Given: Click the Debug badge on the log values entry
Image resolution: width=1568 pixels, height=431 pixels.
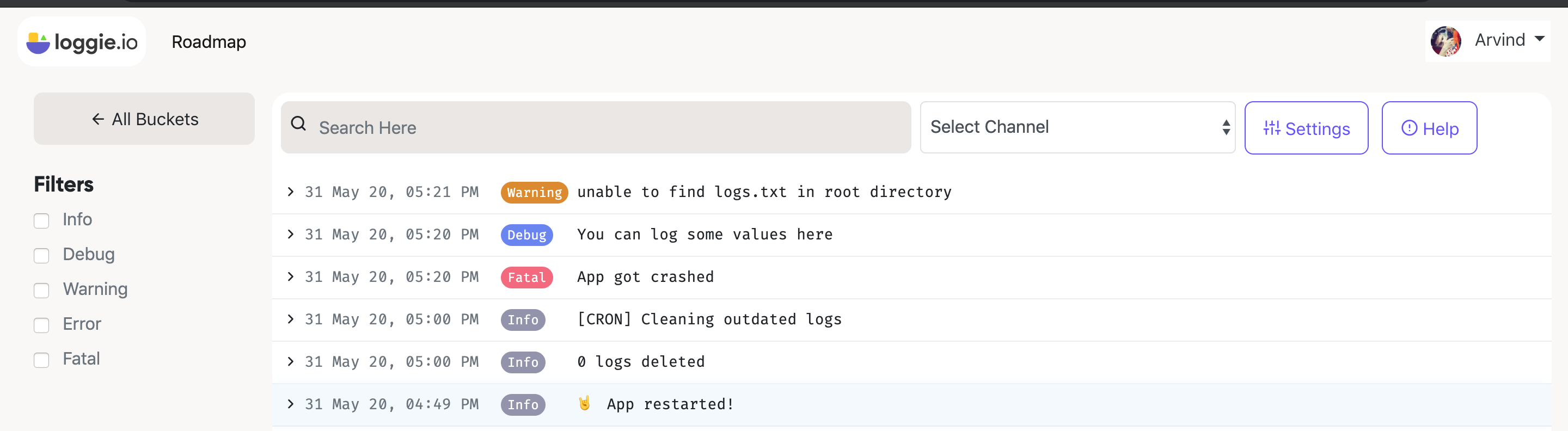Looking at the screenshot, I should 526,235.
